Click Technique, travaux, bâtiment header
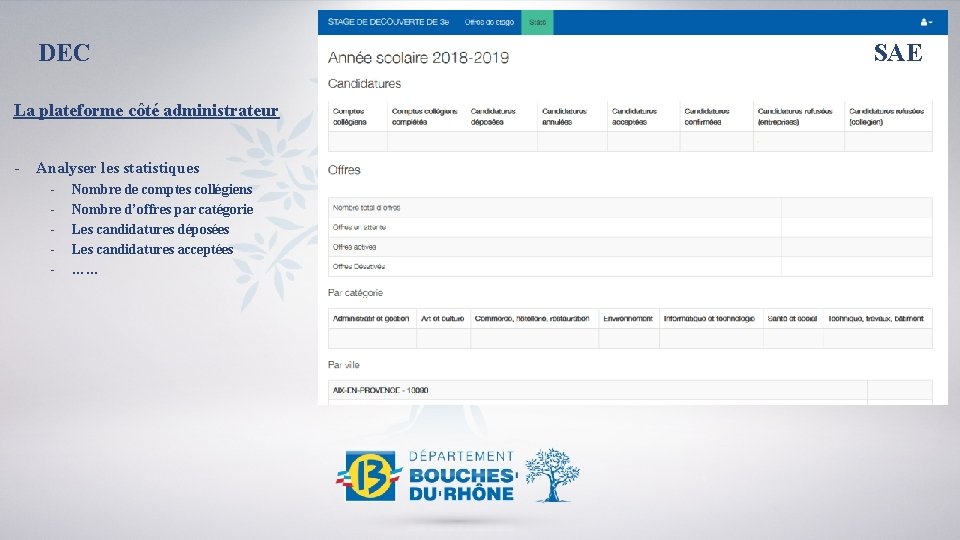The width and height of the screenshot is (960, 540). pyautogui.click(x=876, y=318)
